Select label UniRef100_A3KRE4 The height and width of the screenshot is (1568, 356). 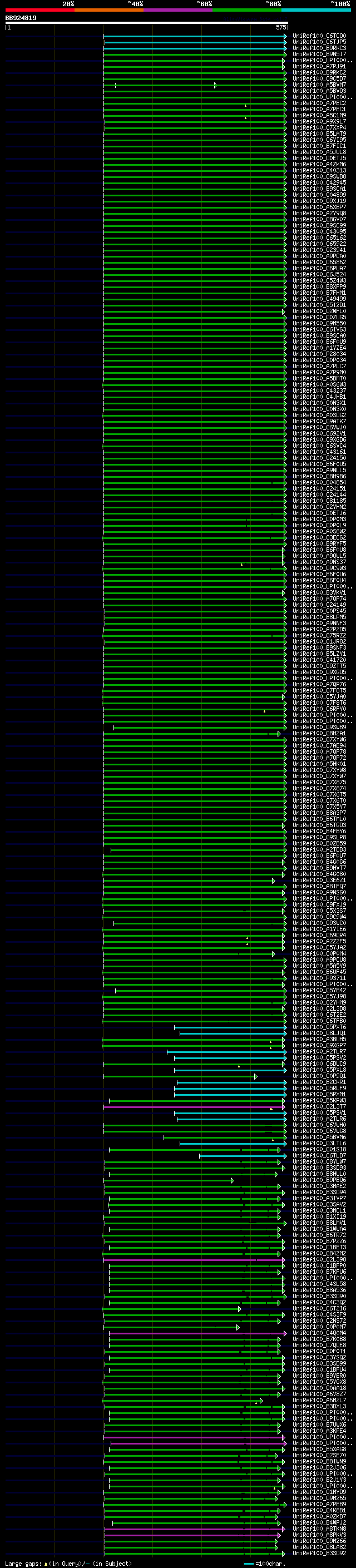[x=319, y=1431]
